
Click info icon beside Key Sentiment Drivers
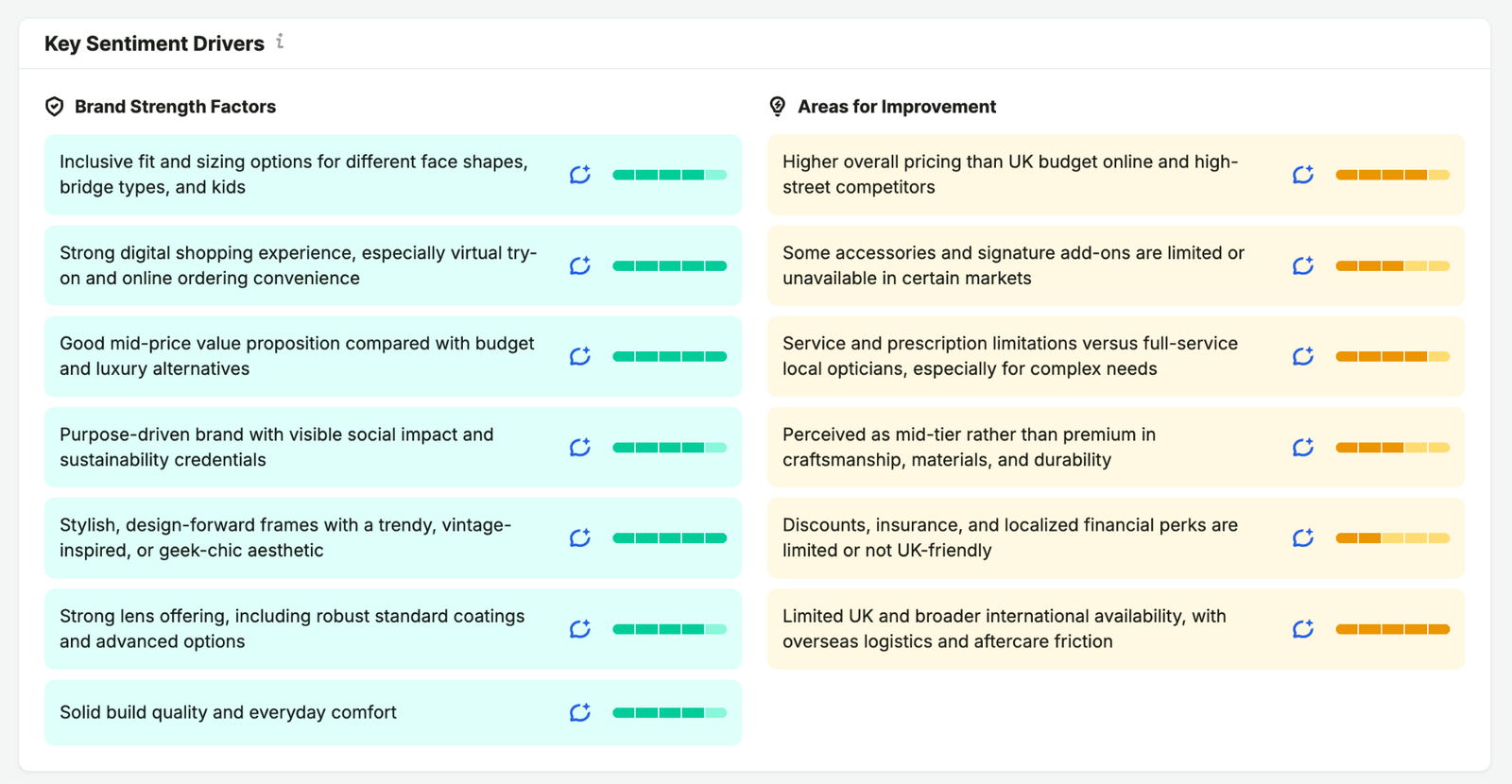pos(280,42)
